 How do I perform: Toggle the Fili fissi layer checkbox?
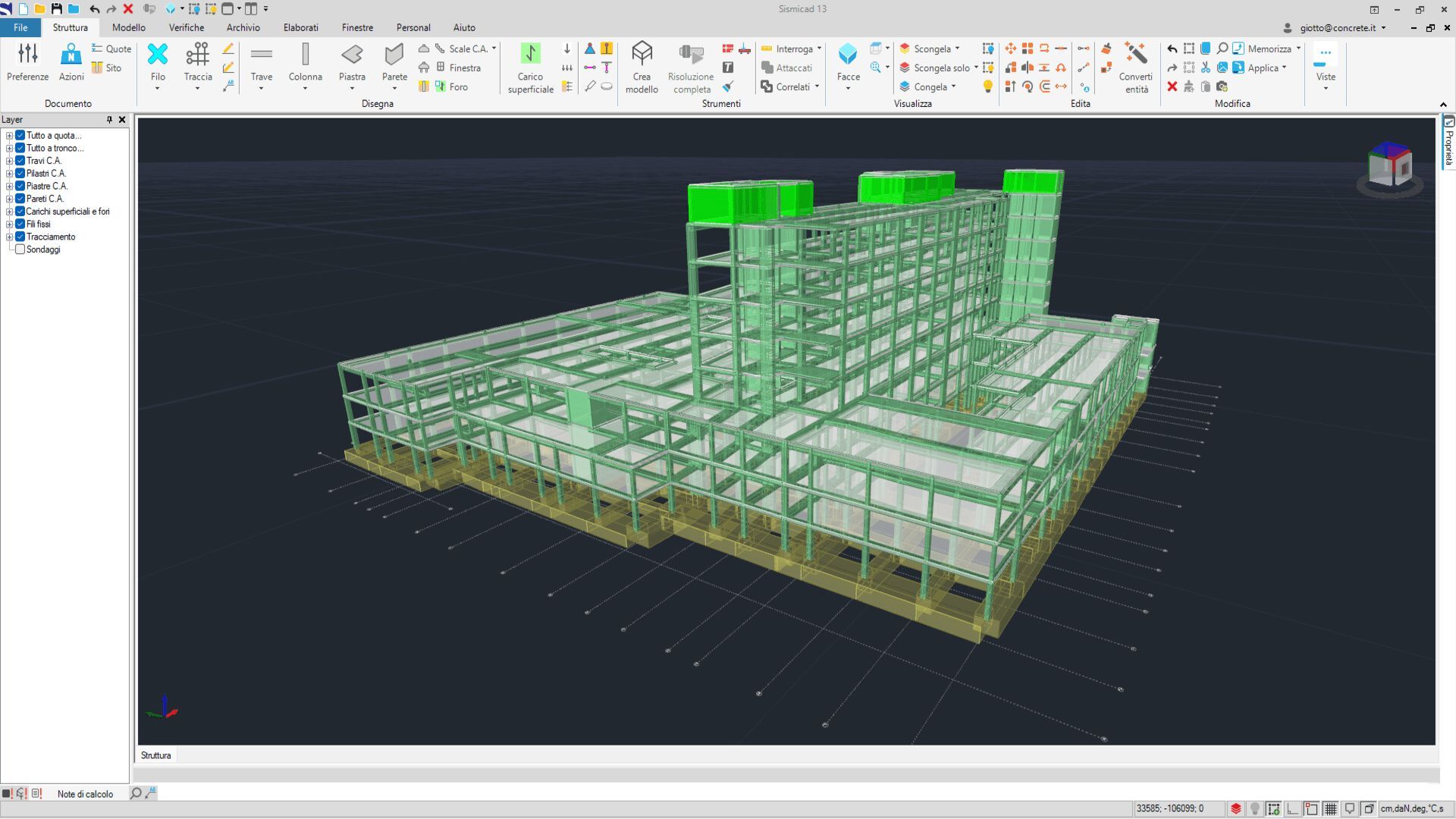[20, 224]
